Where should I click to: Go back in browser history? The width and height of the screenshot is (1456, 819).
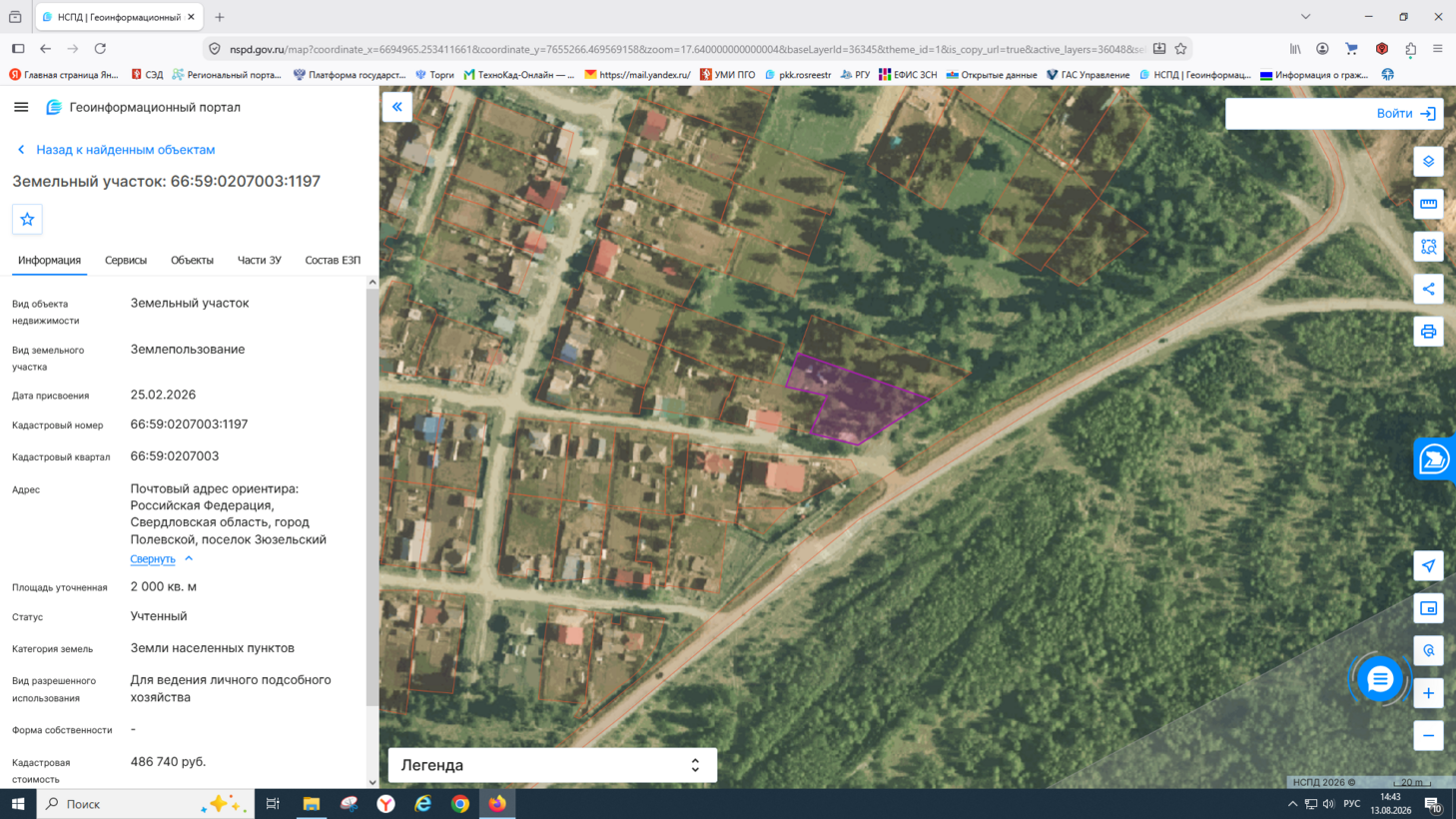pos(45,48)
